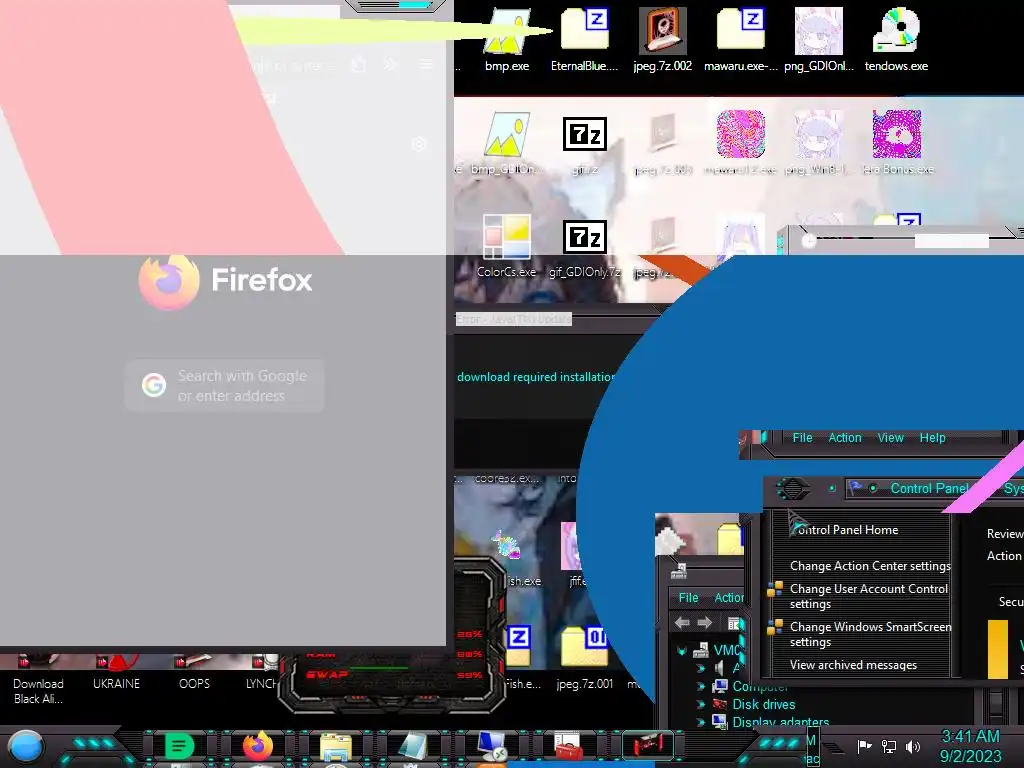Open the File menu in upper management window
Image resolution: width=1024 pixels, height=768 pixels.
point(802,438)
